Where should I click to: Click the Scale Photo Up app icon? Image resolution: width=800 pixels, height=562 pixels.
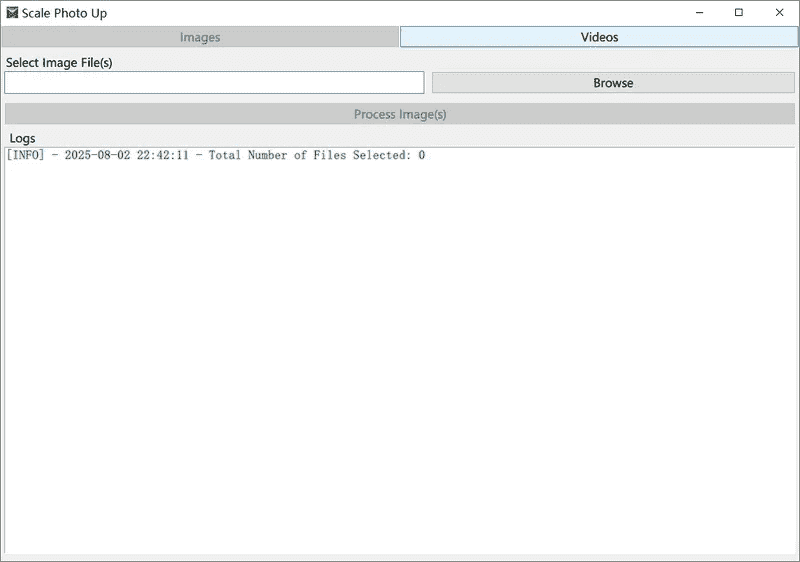(x=12, y=13)
